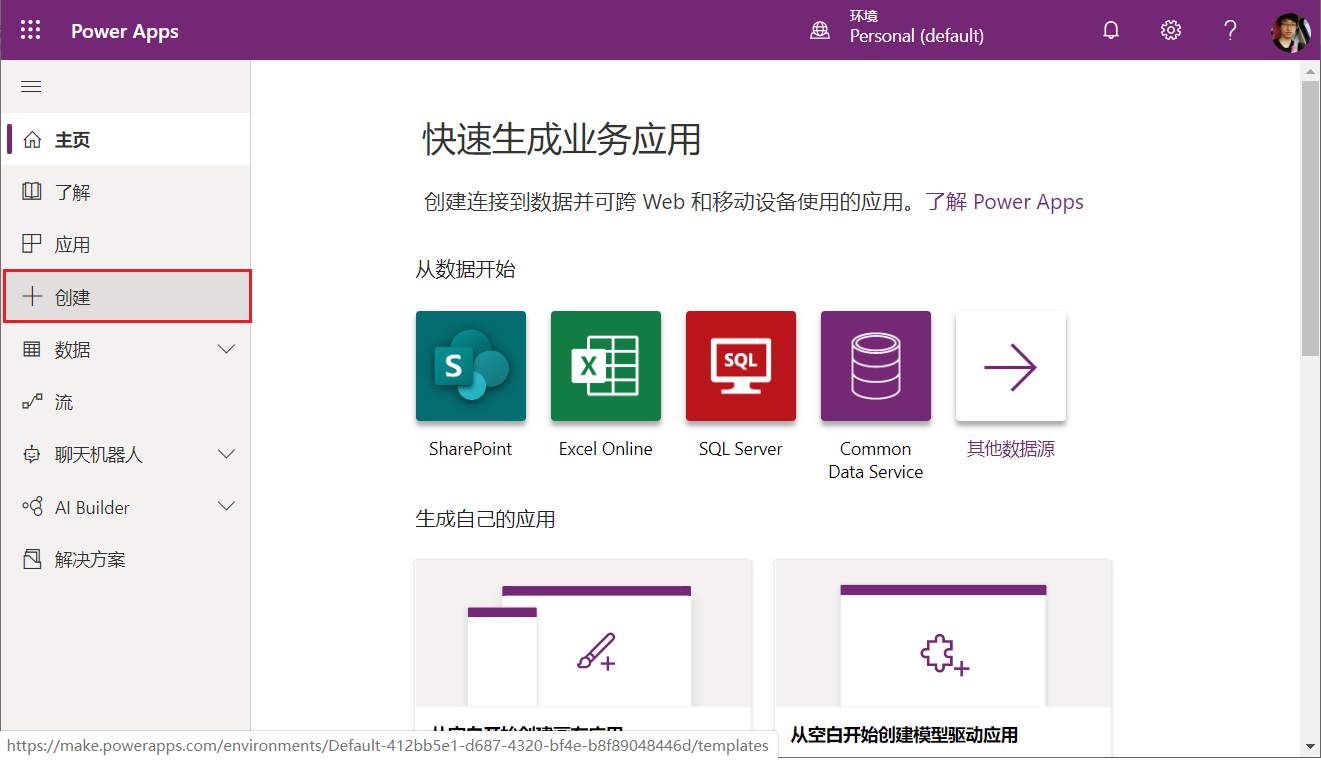Click the 从数据开始 section heading
This screenshot has height=760, width=1321.
click(x=466, y=269)
